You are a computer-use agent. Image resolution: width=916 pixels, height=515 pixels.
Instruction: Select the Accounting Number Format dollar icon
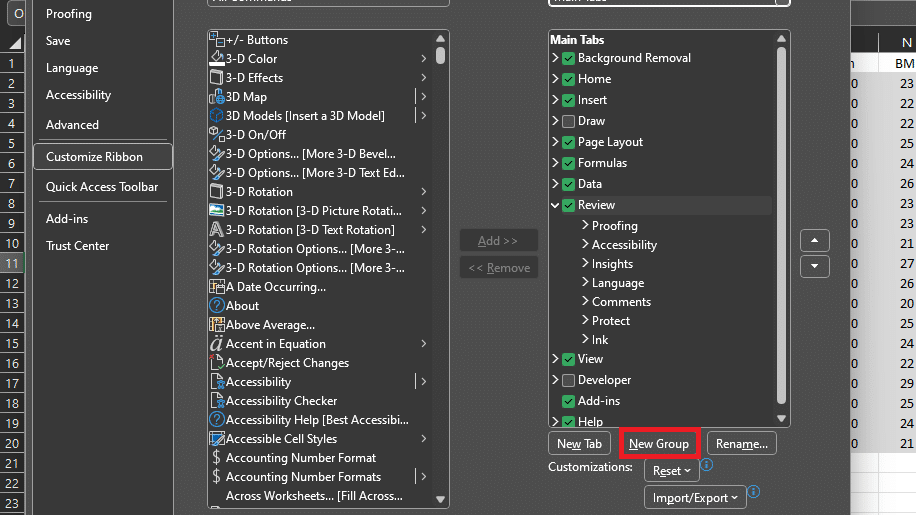[217, 458]
